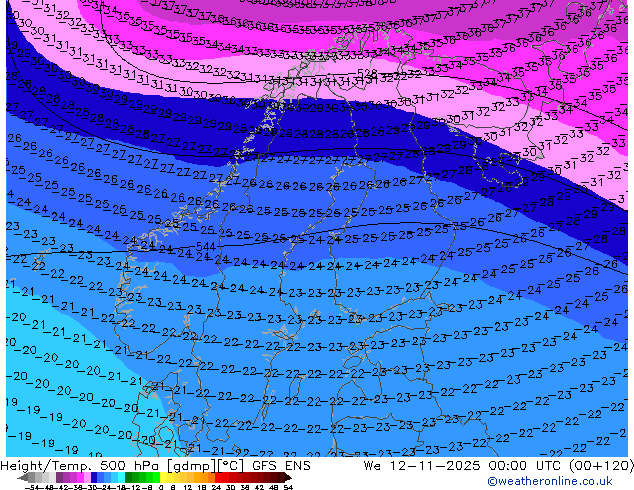Pick the yellow 0-6 legend swatch
Screen dimensions: 634x490
click(x=163, y=478)
